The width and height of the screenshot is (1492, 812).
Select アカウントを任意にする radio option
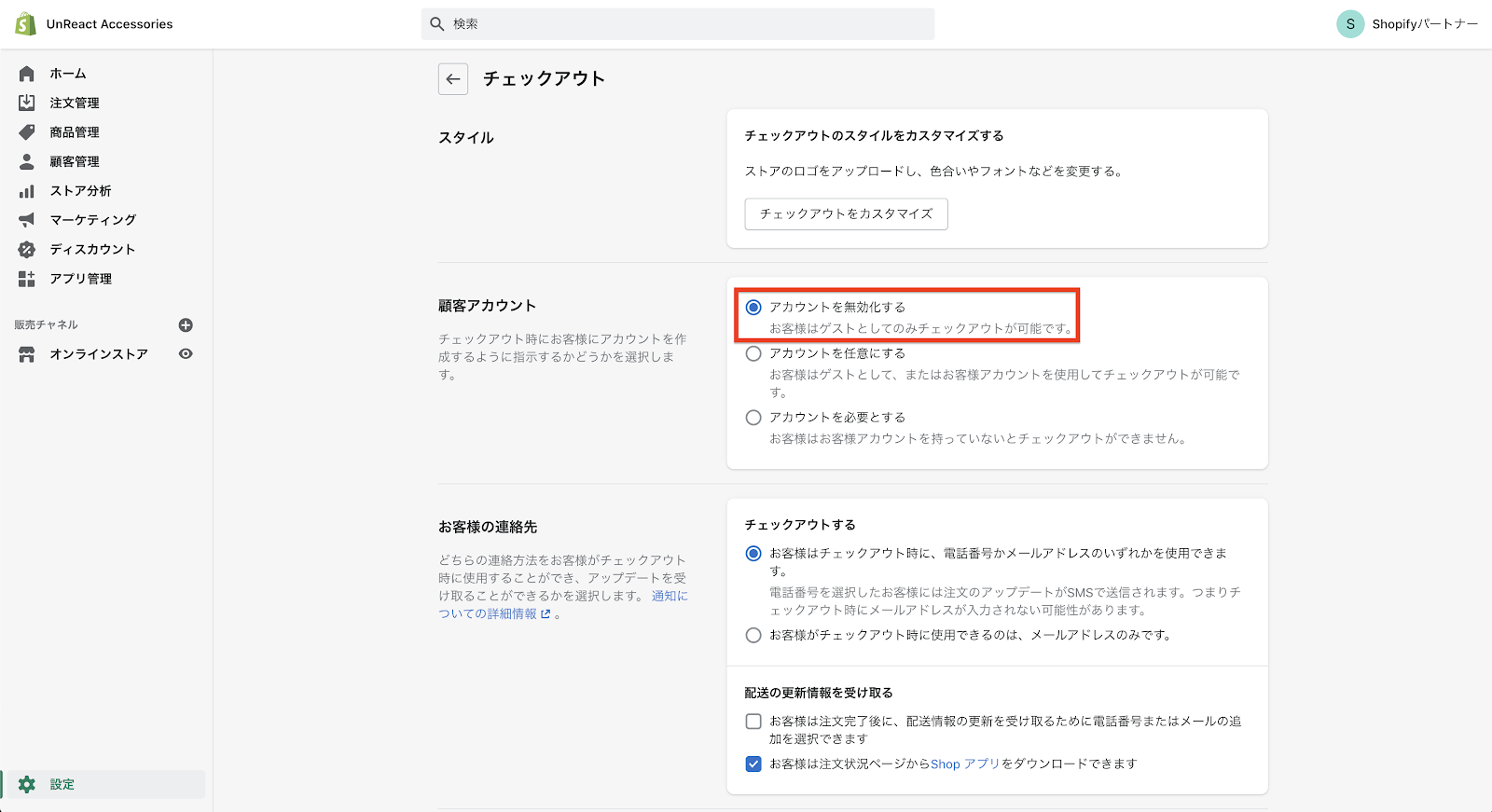753,353
